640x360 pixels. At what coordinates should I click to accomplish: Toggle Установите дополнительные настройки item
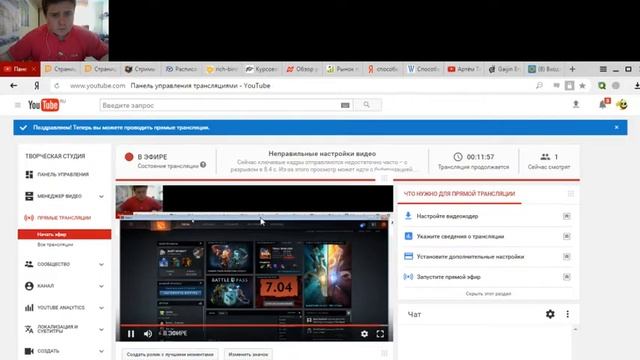tap(567, 256)
